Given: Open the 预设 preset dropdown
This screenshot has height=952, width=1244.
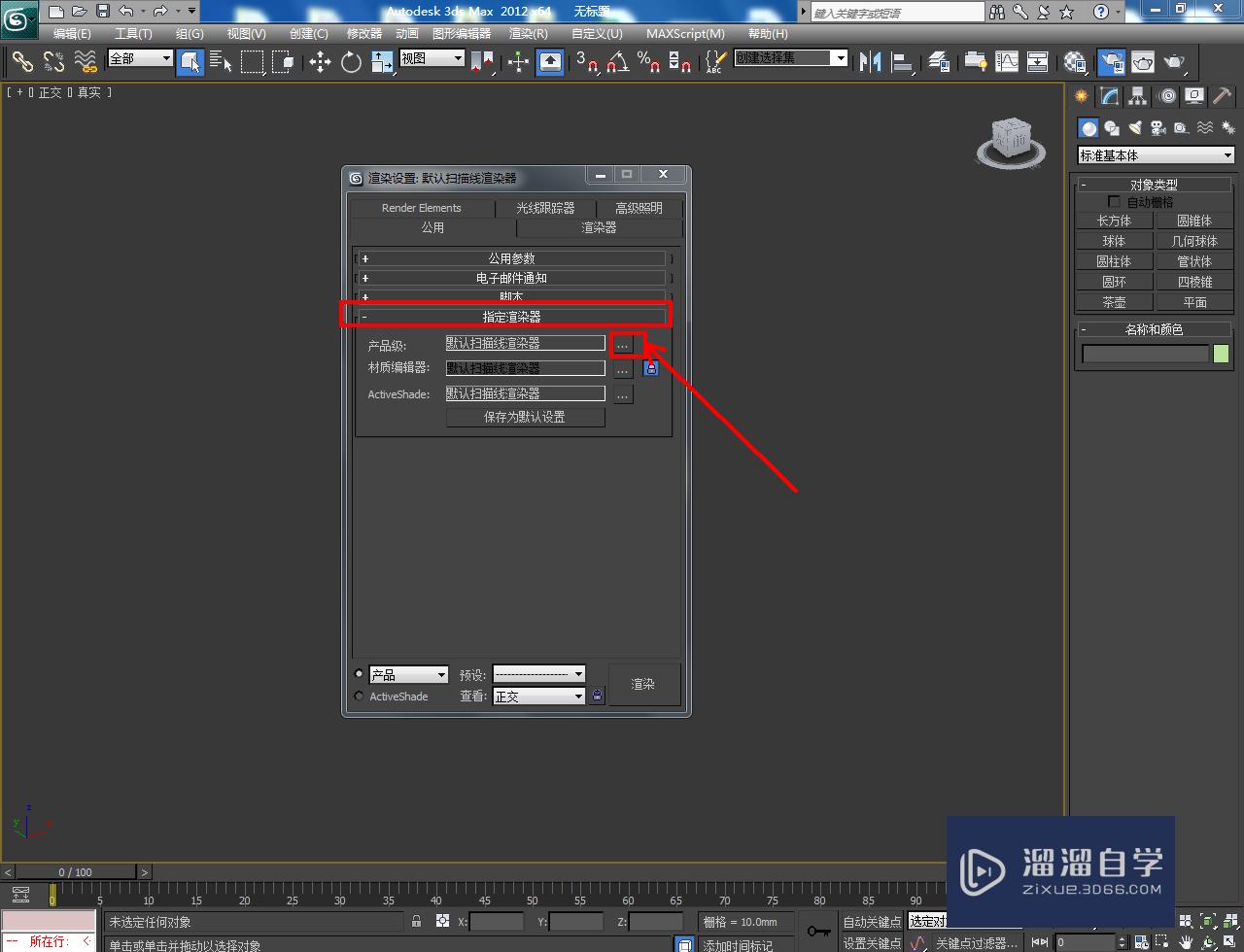Looking at the screenshot, I should (x=539, y=674).
